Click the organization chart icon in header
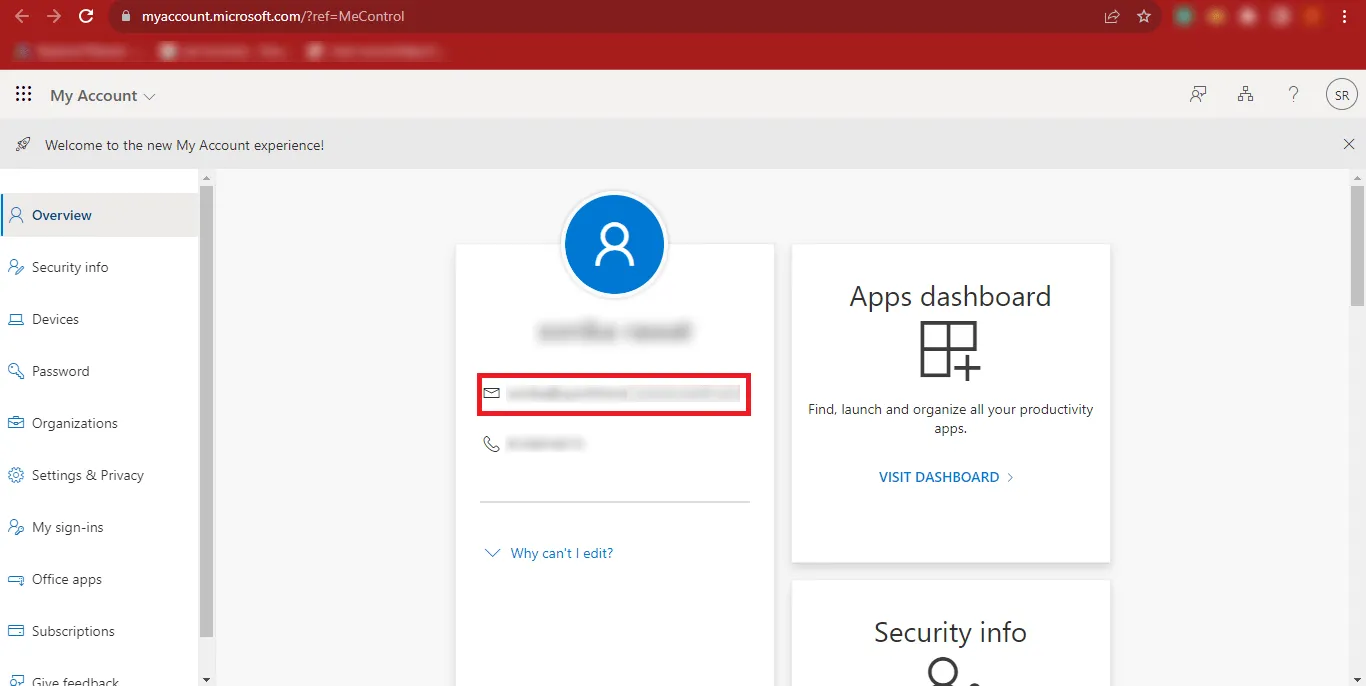 pos(1245,95)
